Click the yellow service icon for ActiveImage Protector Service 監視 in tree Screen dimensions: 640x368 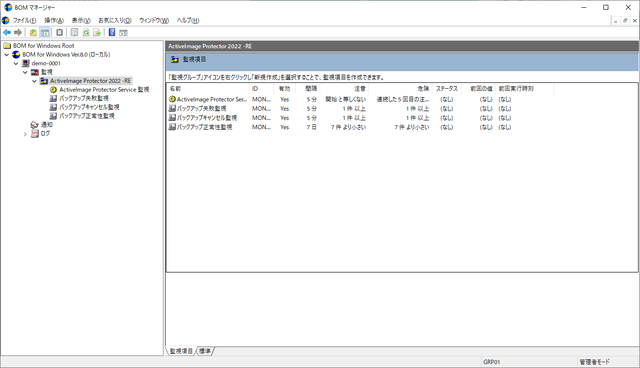click(x=53, y=89)
